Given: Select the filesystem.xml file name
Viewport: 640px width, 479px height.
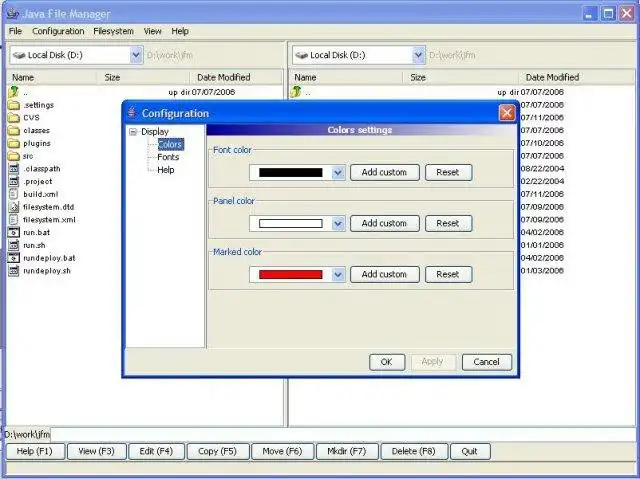Looking at the screenshot, I should [49, 220].
